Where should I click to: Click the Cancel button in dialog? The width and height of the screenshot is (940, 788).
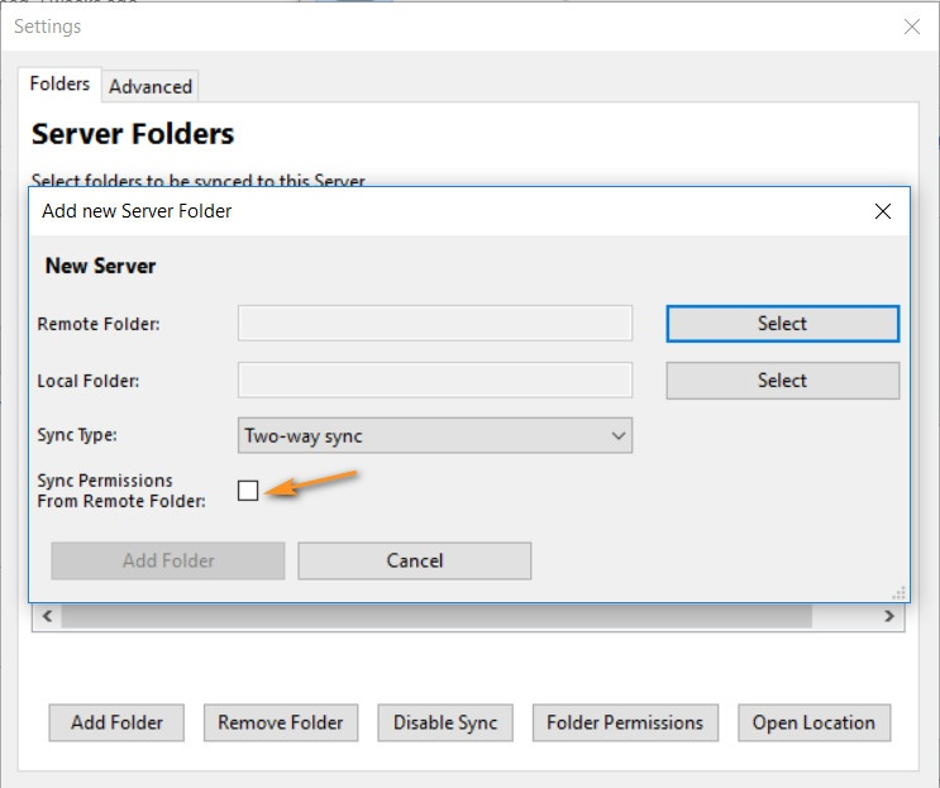click(414, 561)
